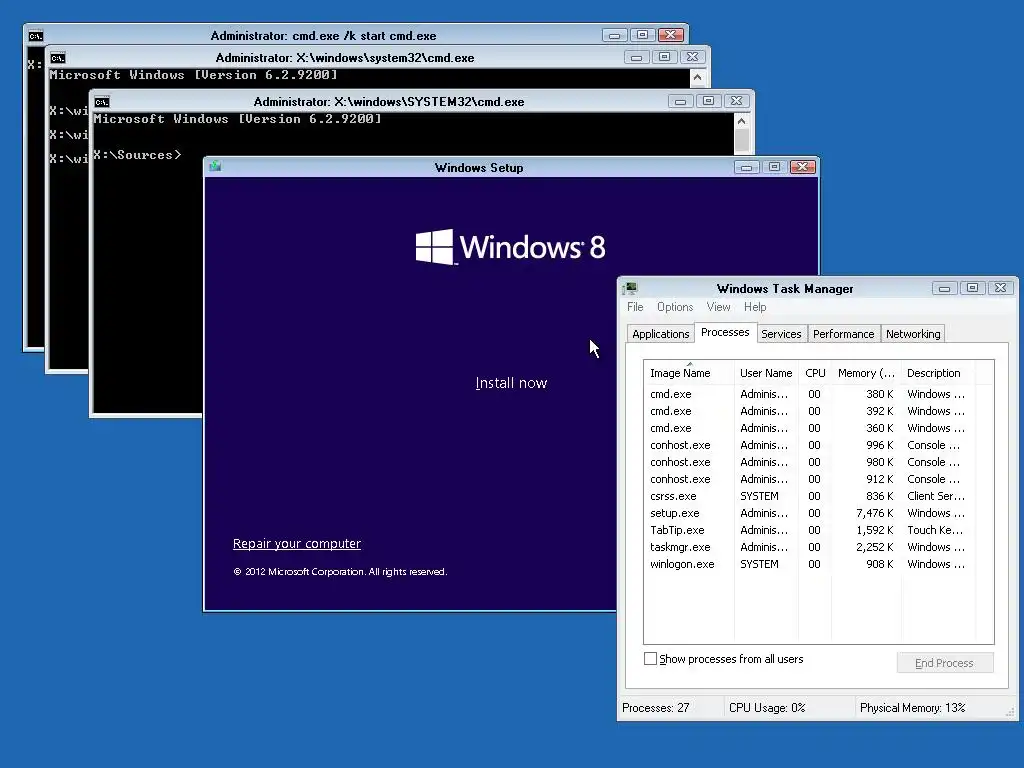
Task: Close 'cmd.exe /k start cmd.exe' window
Action: [671, 35]
